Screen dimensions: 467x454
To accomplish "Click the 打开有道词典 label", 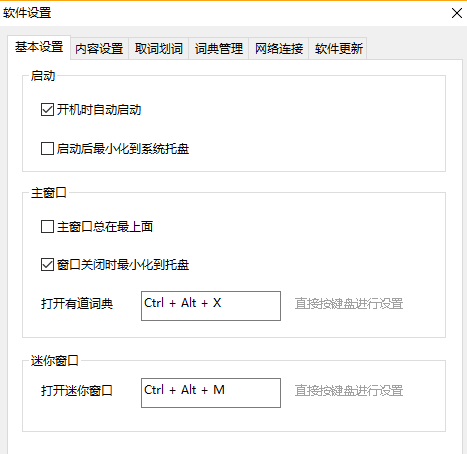I will 77,304.
